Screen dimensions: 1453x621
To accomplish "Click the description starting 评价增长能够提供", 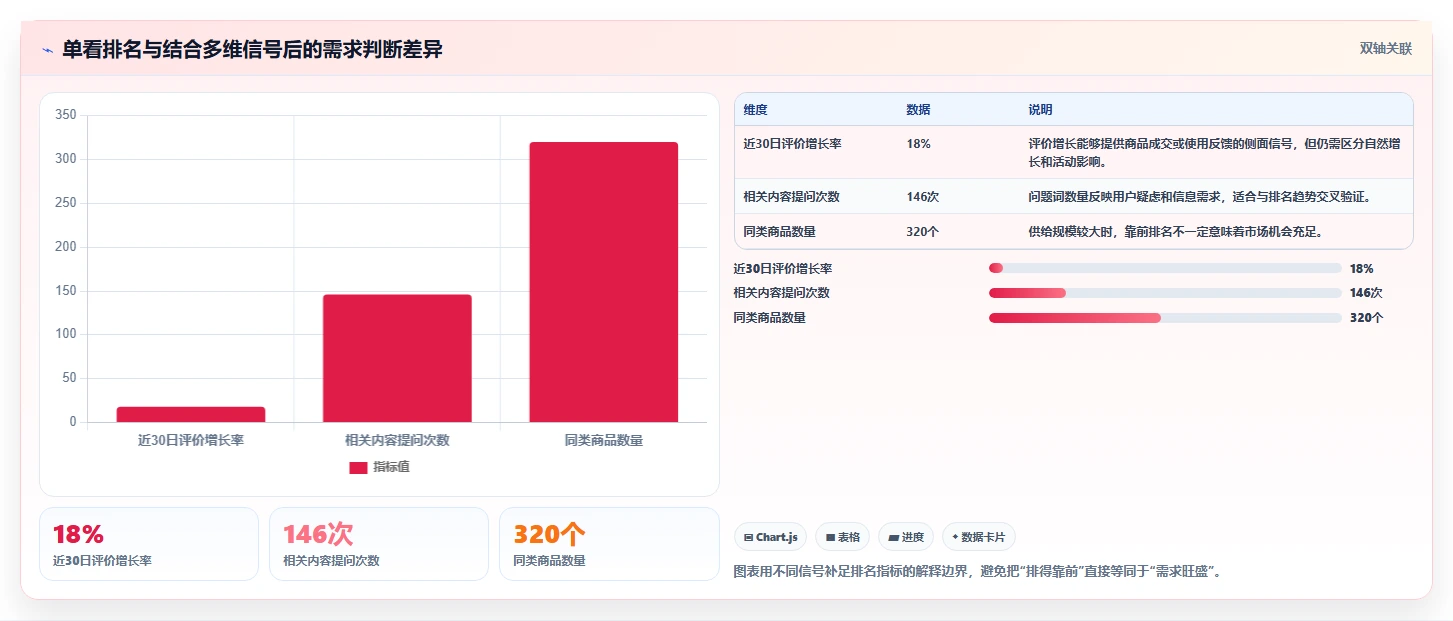I will point(1214,153).
